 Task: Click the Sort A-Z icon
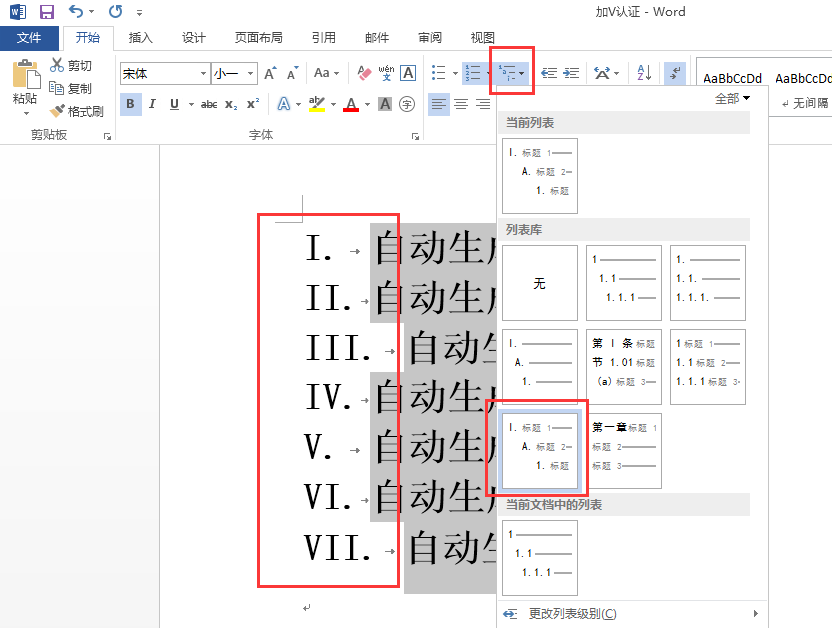pyautogui.click(x=644, y=73)
